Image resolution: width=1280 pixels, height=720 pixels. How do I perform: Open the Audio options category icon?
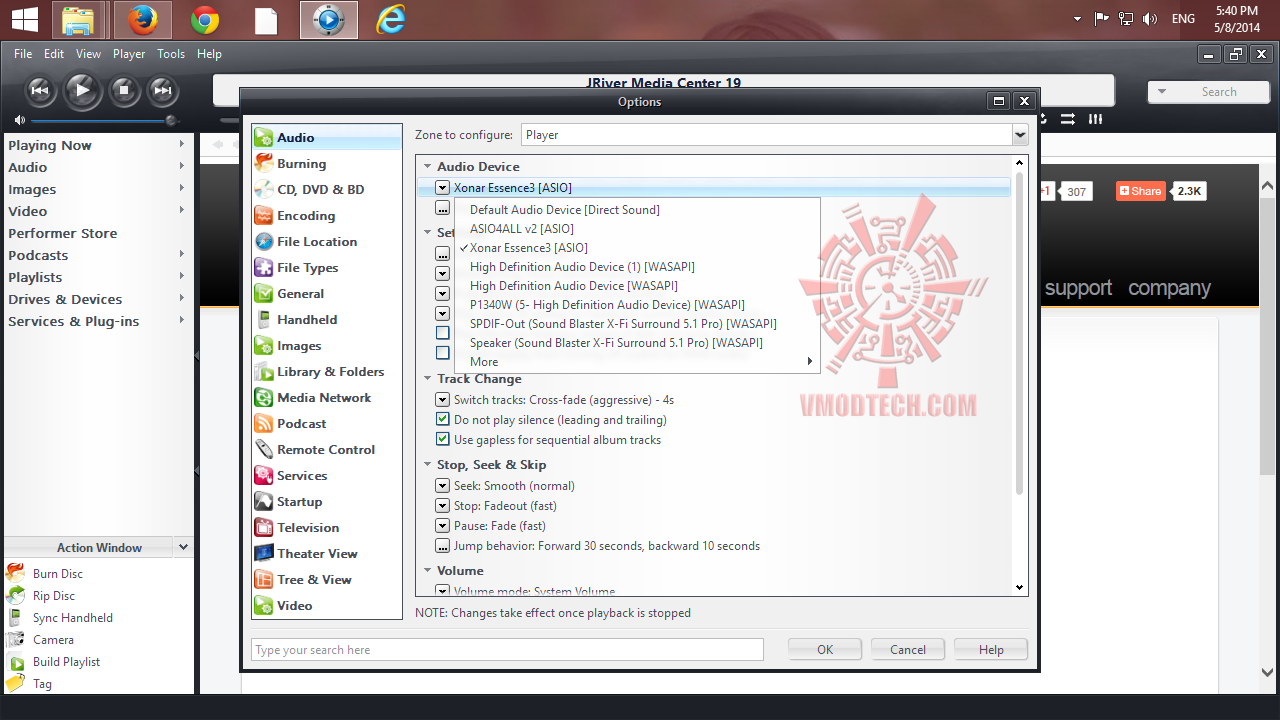[264, 137]
